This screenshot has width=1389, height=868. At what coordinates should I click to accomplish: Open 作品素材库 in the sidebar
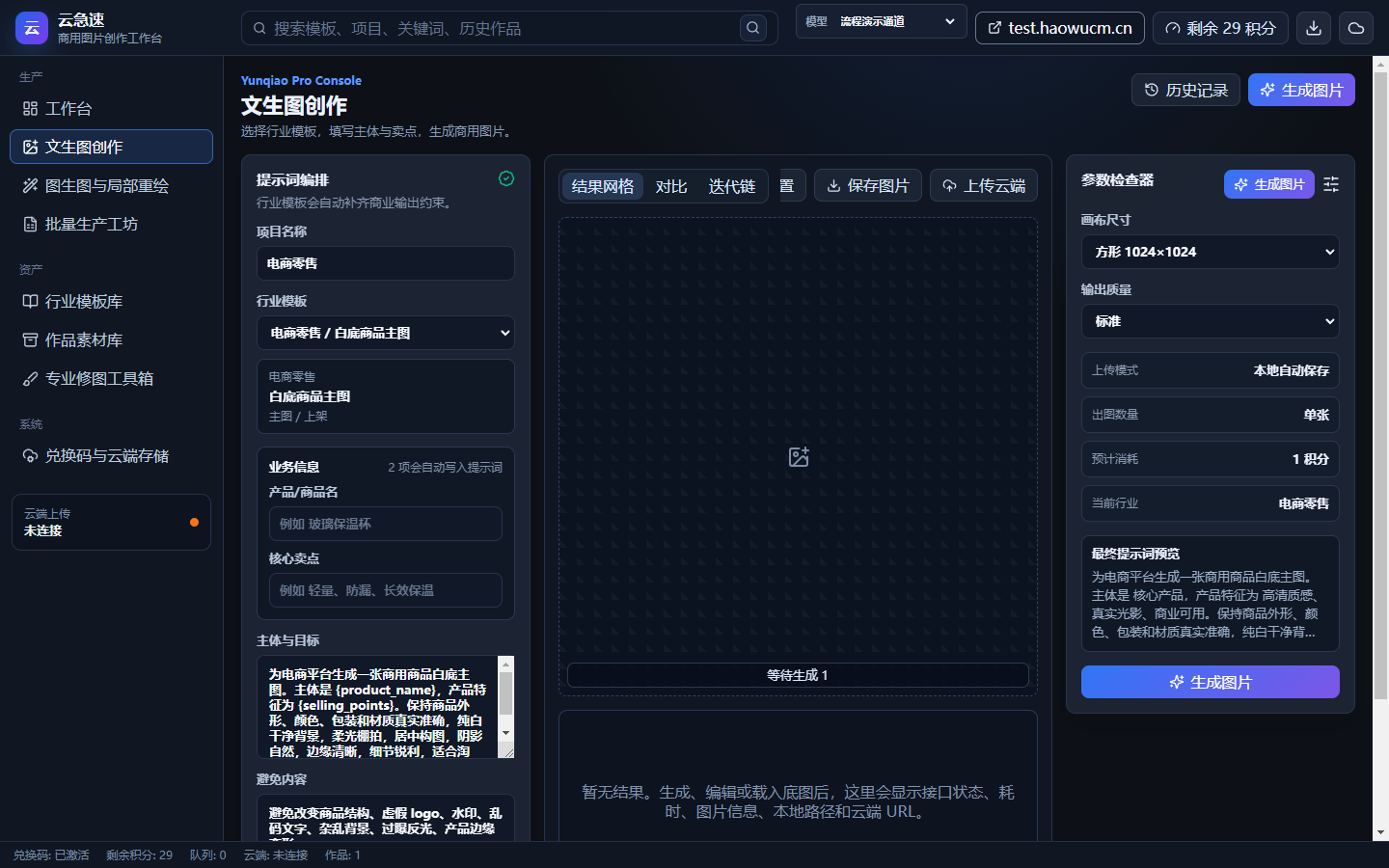point(111,339)
